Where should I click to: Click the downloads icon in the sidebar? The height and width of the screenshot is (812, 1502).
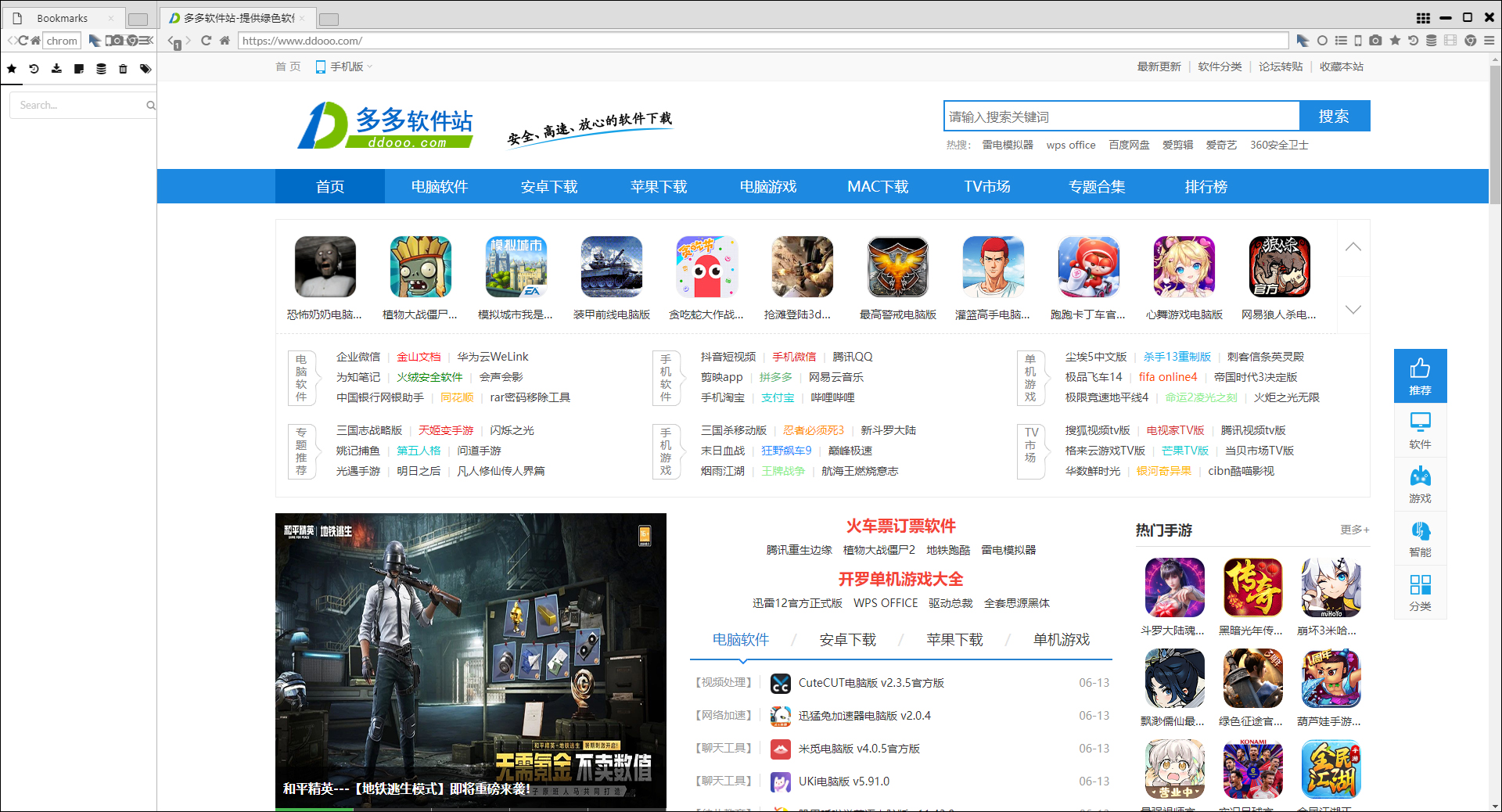56,69
